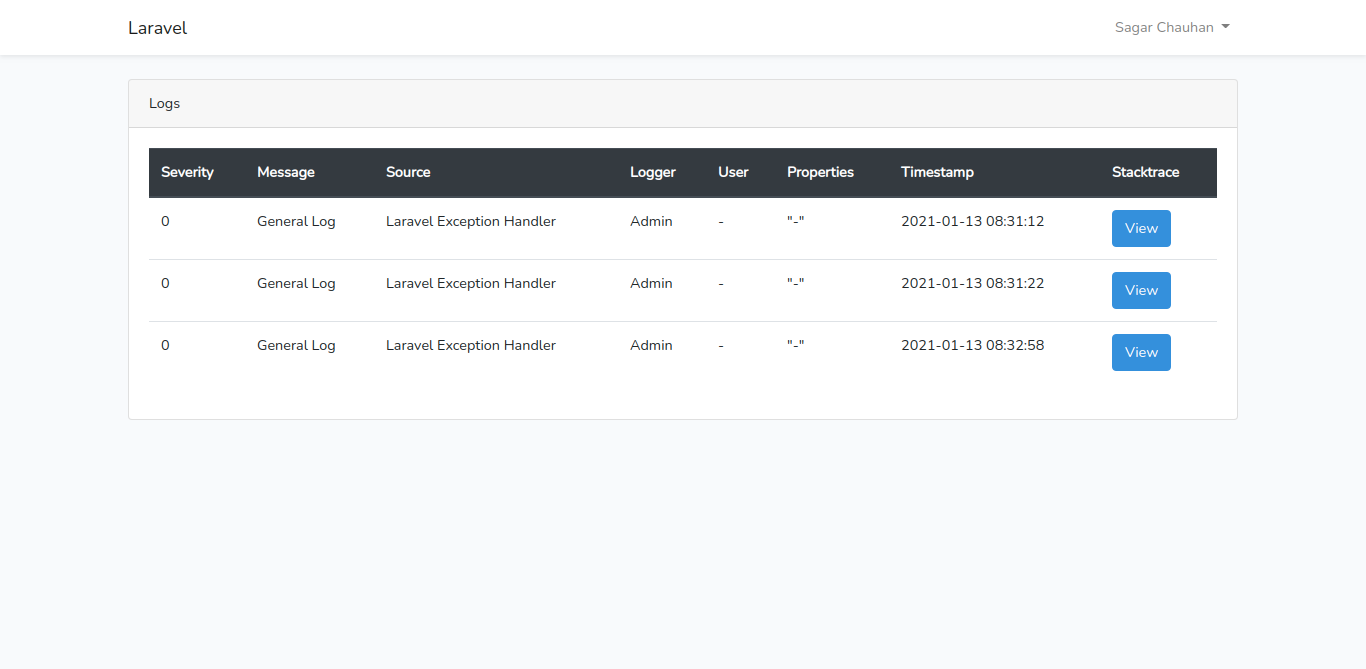View stacktrace for the 08:31:22 log
Viewport: 1366px width, 669px height.
tap(1141, 290)
